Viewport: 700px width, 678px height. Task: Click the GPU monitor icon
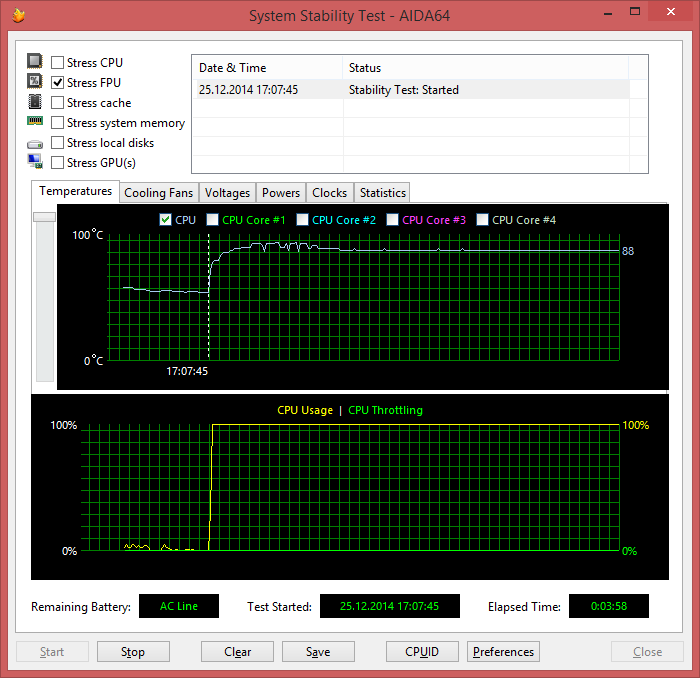(x=35, y=161)
